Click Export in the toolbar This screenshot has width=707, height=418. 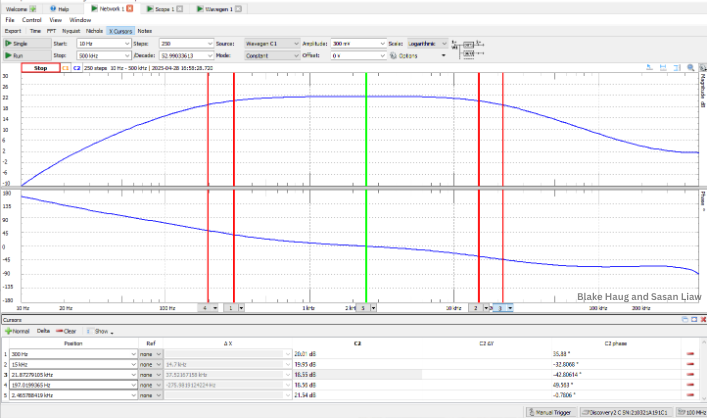[13, 31]
